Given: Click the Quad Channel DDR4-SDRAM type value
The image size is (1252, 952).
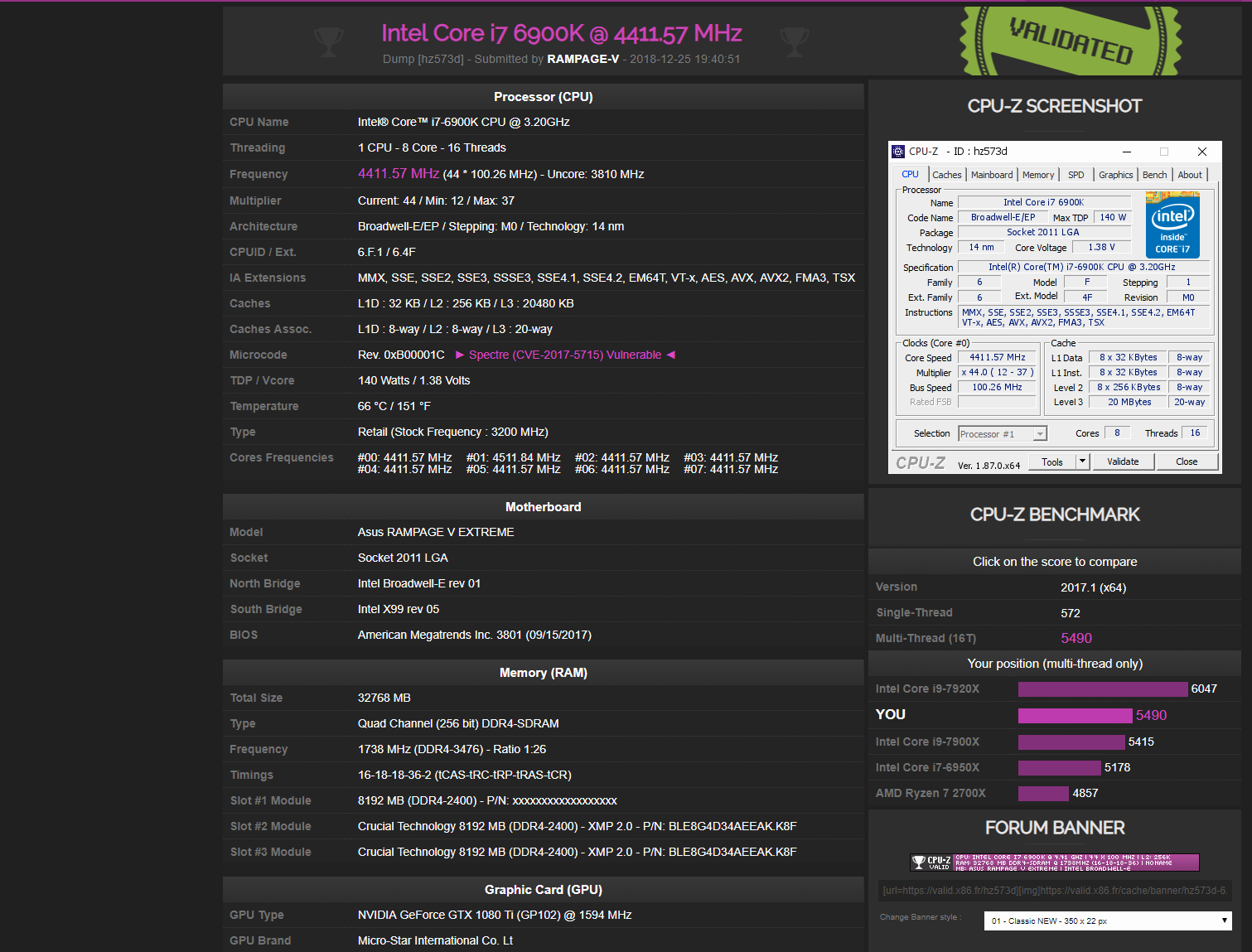Looking at the screenshot, I should [x=458, y=723].
